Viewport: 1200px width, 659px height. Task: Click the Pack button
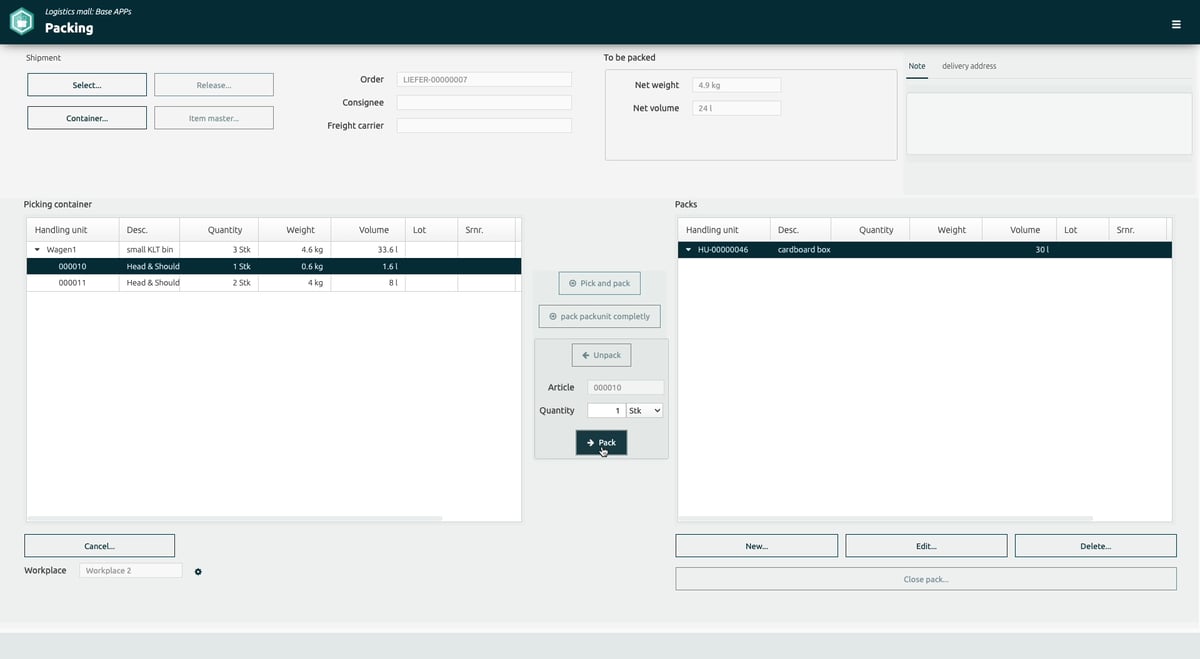click(x=601, y=442)
